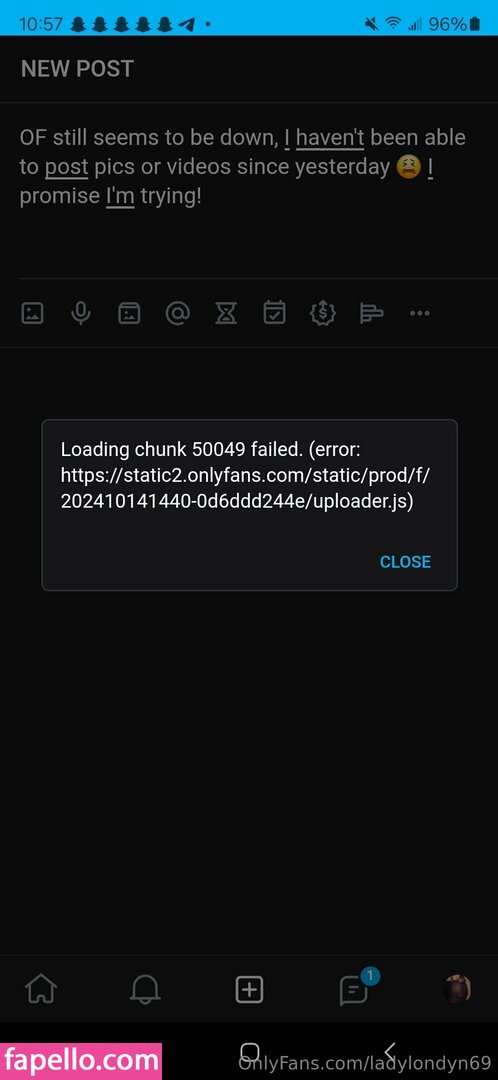Tap the Android back navigation arrow
Viewport: 498px width, 1080px height.
tap(389, 1052)
